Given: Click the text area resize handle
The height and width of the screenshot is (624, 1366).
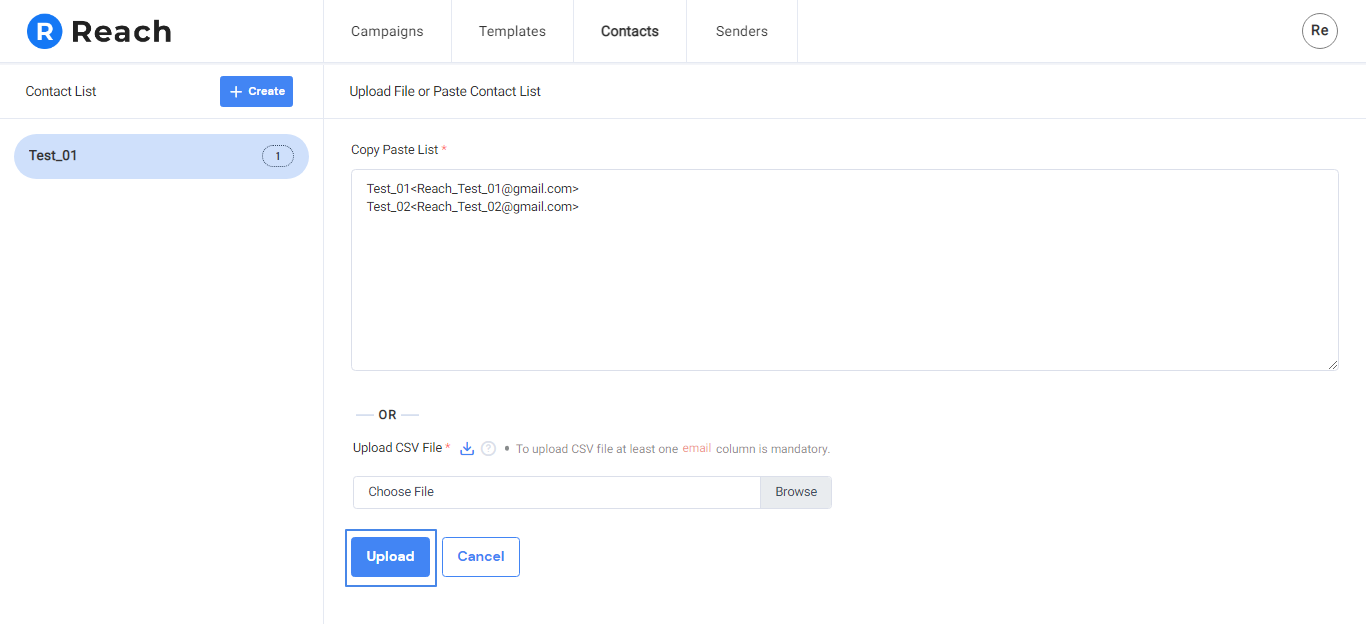Looking at the screenshot, I should [1333, 365].
